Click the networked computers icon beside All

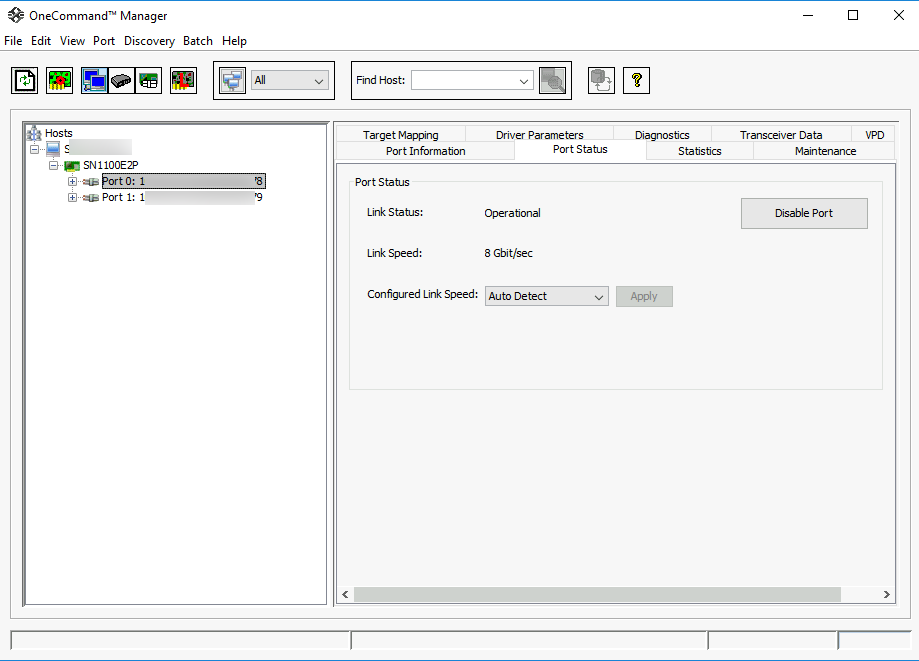(233, 80)
